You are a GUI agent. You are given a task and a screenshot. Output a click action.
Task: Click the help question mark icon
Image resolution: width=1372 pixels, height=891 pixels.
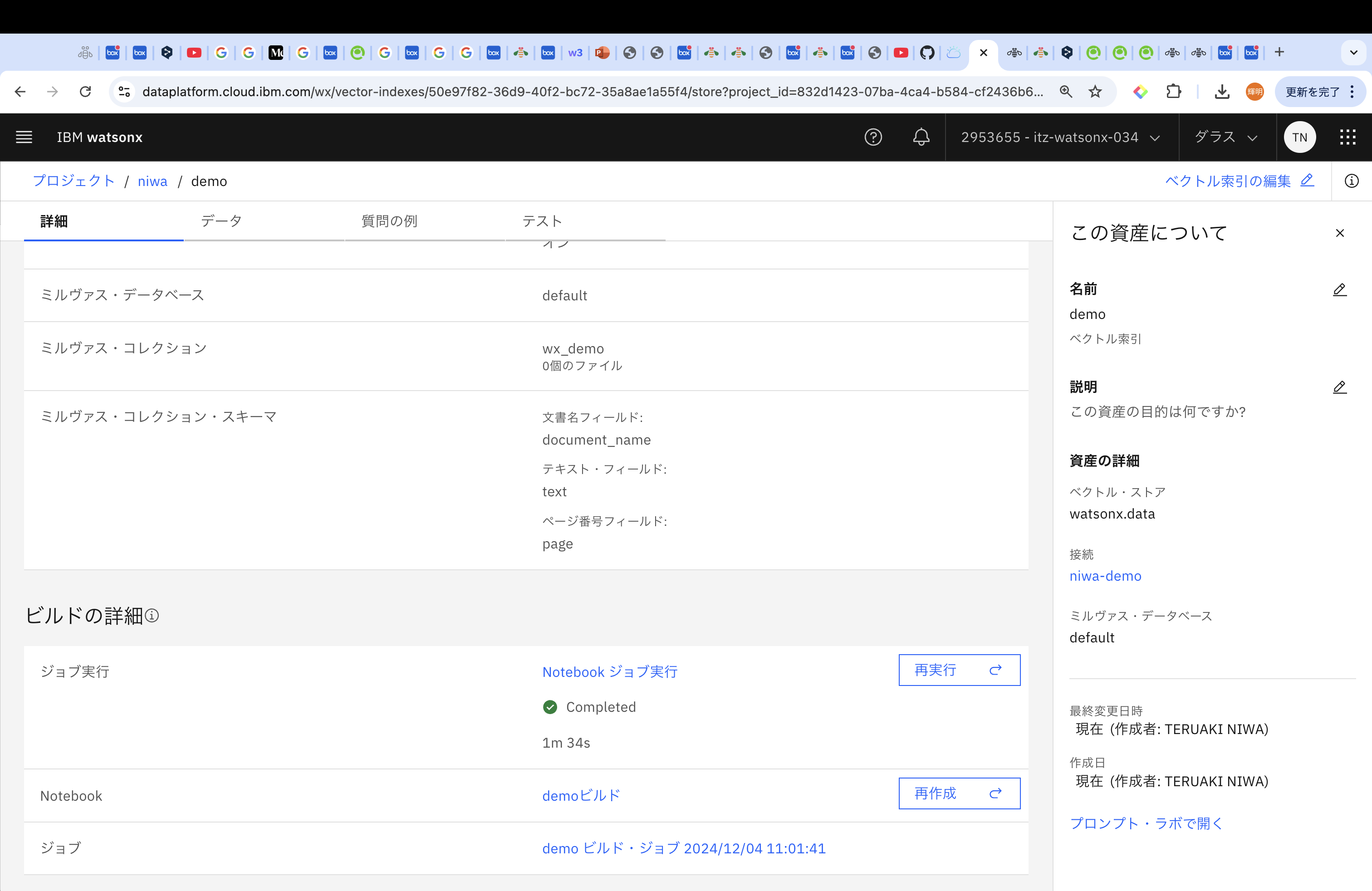coord(873,137)
